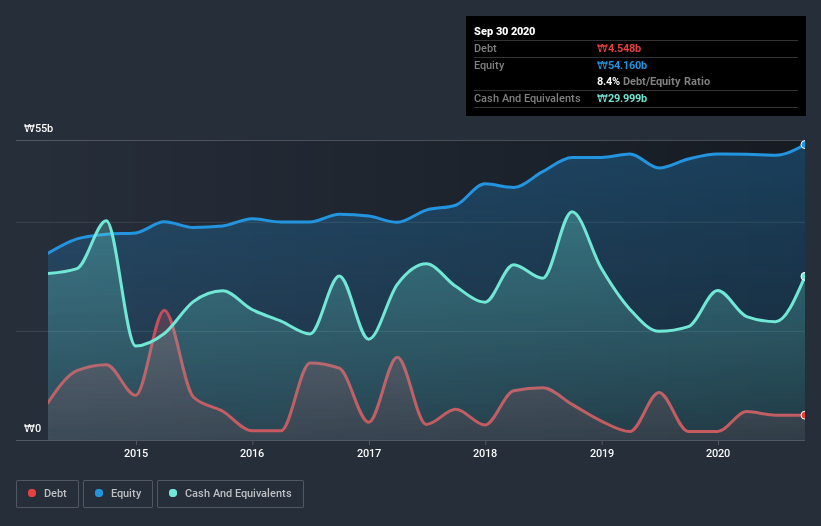The height and width of the screenshot is (526, 821).
Task: Click the Cash And Equivalents tooltip label
Action: point(527,98)
